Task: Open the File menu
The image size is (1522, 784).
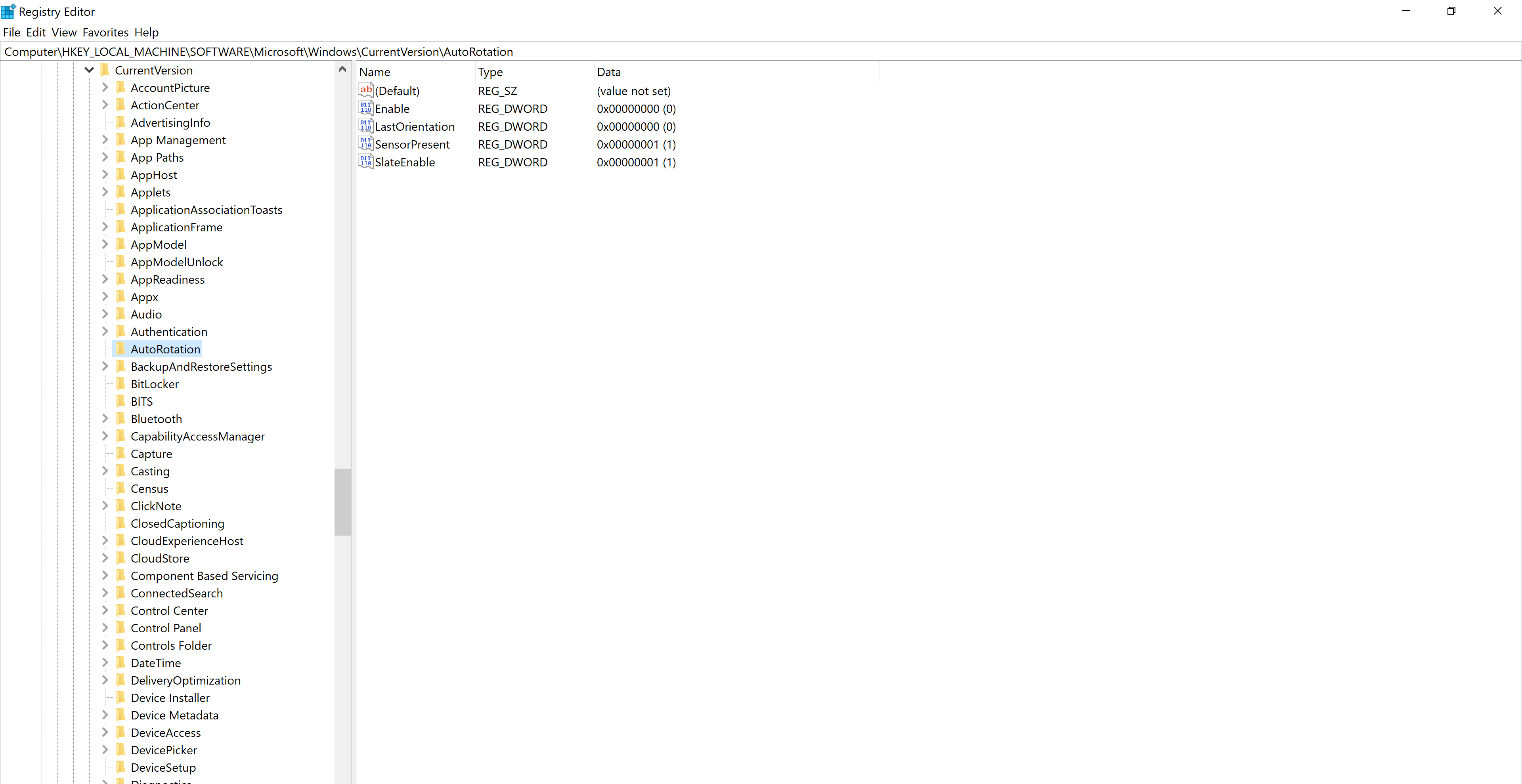Action: pos(11,32)
